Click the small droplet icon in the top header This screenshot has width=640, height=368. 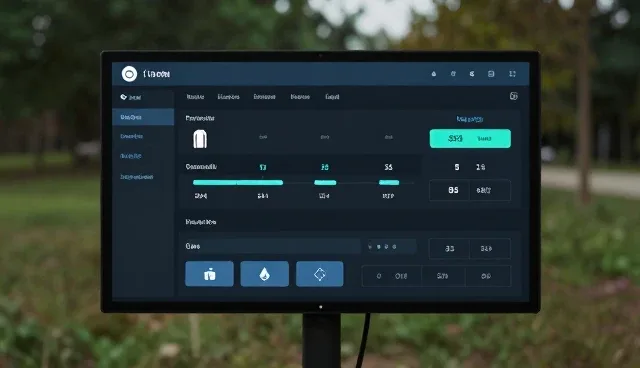click(x=433, y=74)
